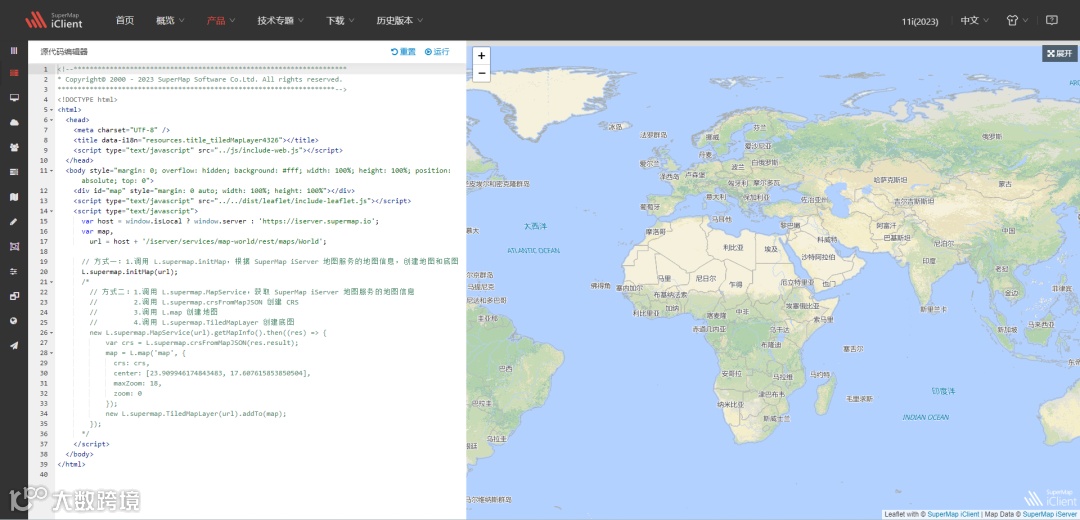Collapse the body fold arrow at line 11

click(x=52, y=170)
